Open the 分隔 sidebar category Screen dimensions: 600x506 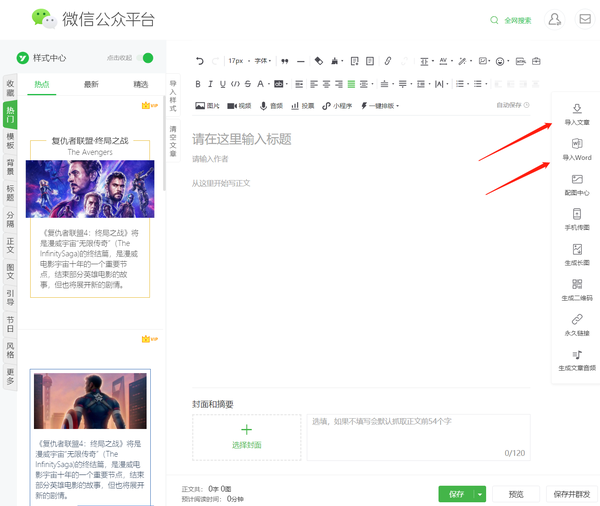(x=10, y=220)
